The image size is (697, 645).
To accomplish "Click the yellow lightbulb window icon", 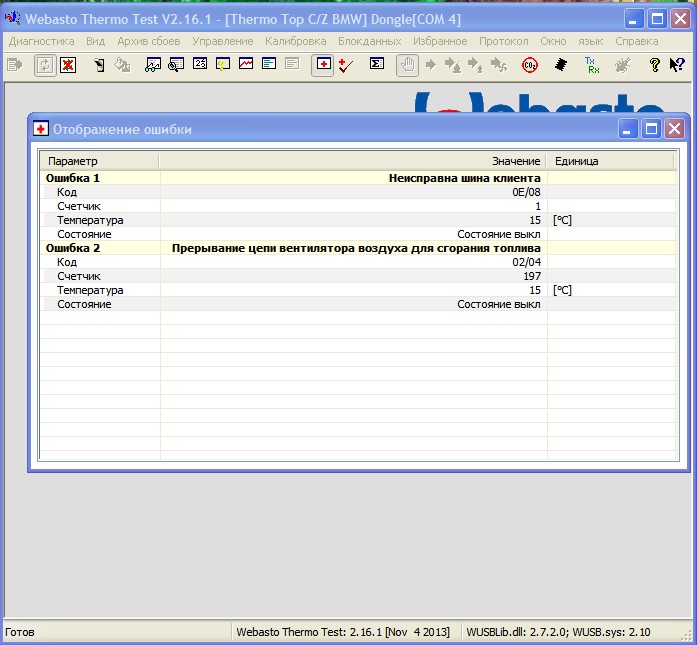I will tap(223, 64).
